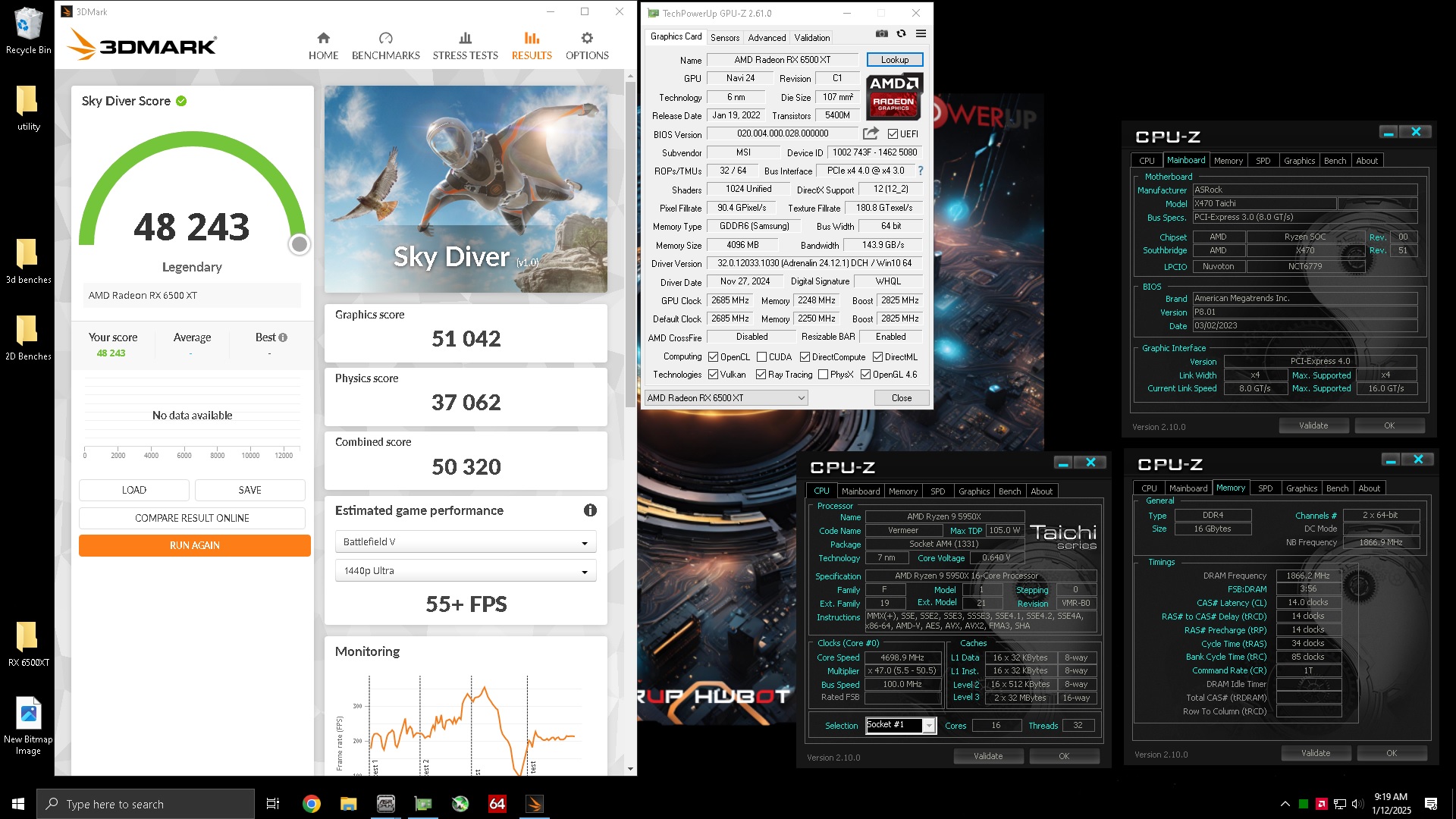Click Close button in GPU-Z

[x=902, y=398]
